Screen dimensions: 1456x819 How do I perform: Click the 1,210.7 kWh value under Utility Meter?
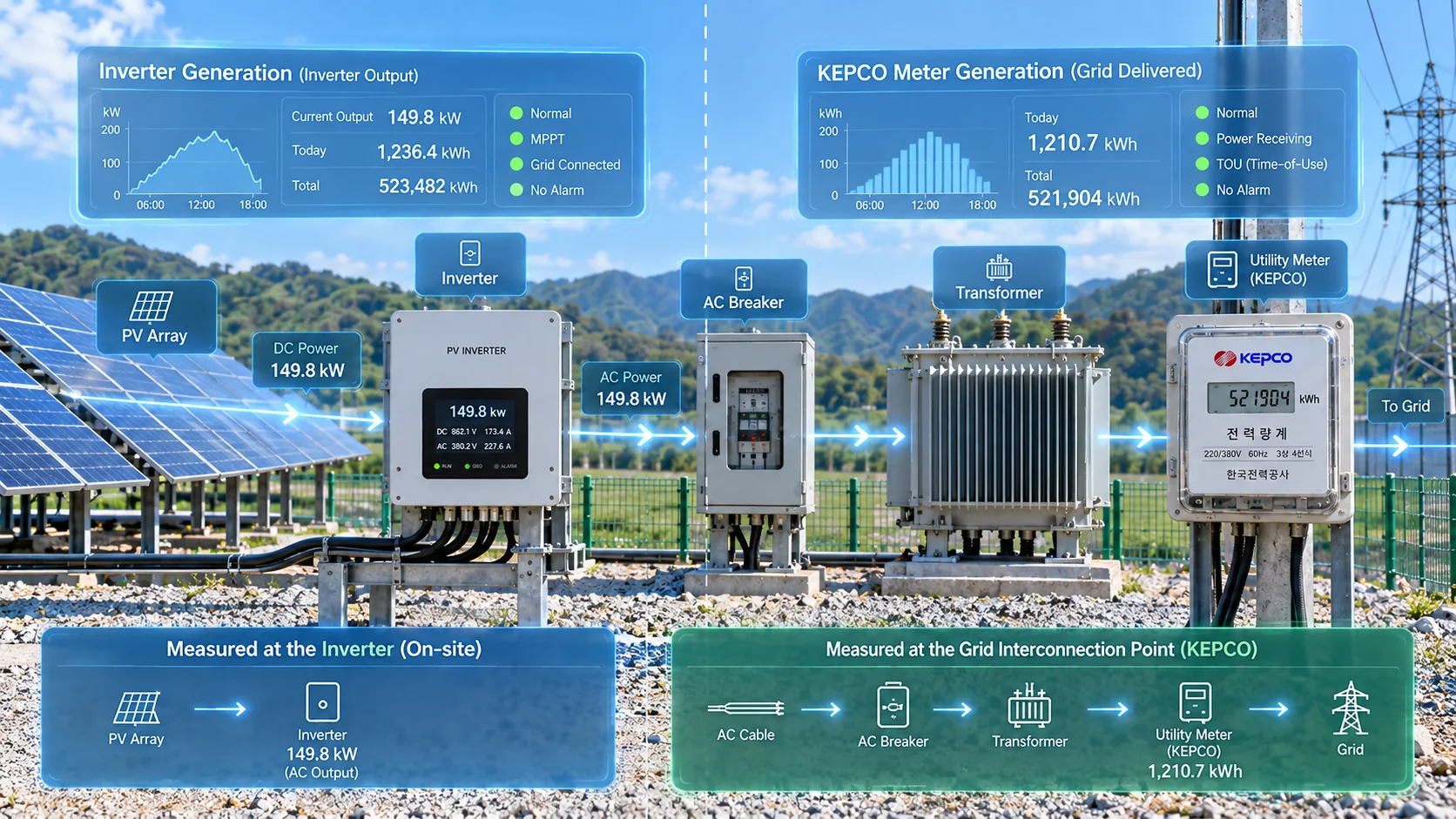[x=1195, y=771]
